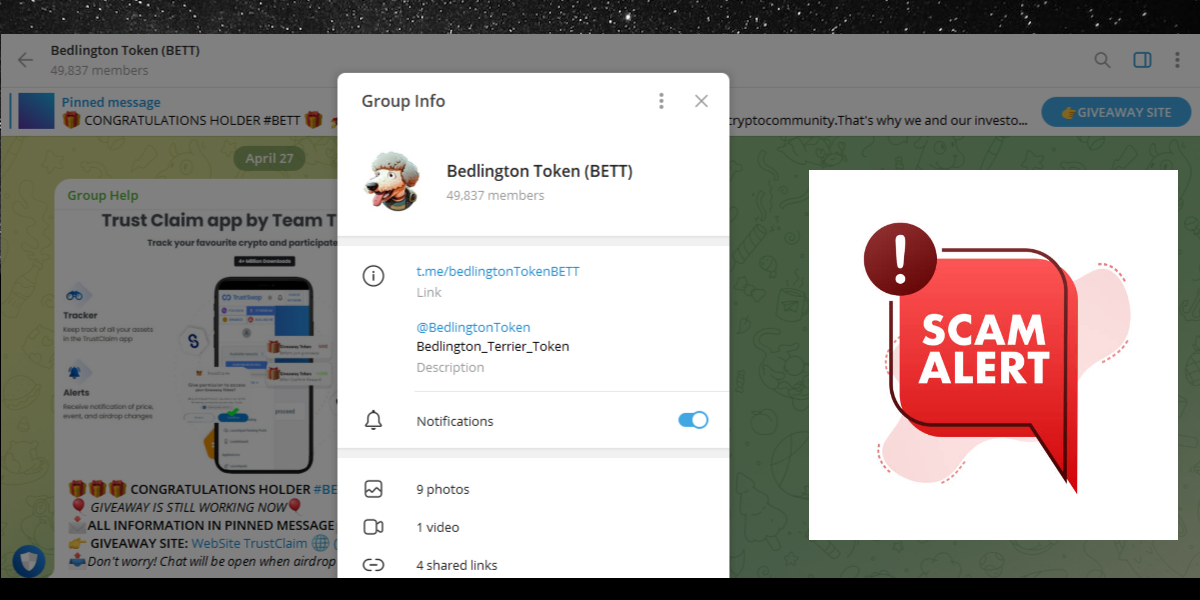Open the t.me/bedlingtonTokenBETT link

point(498,271)
